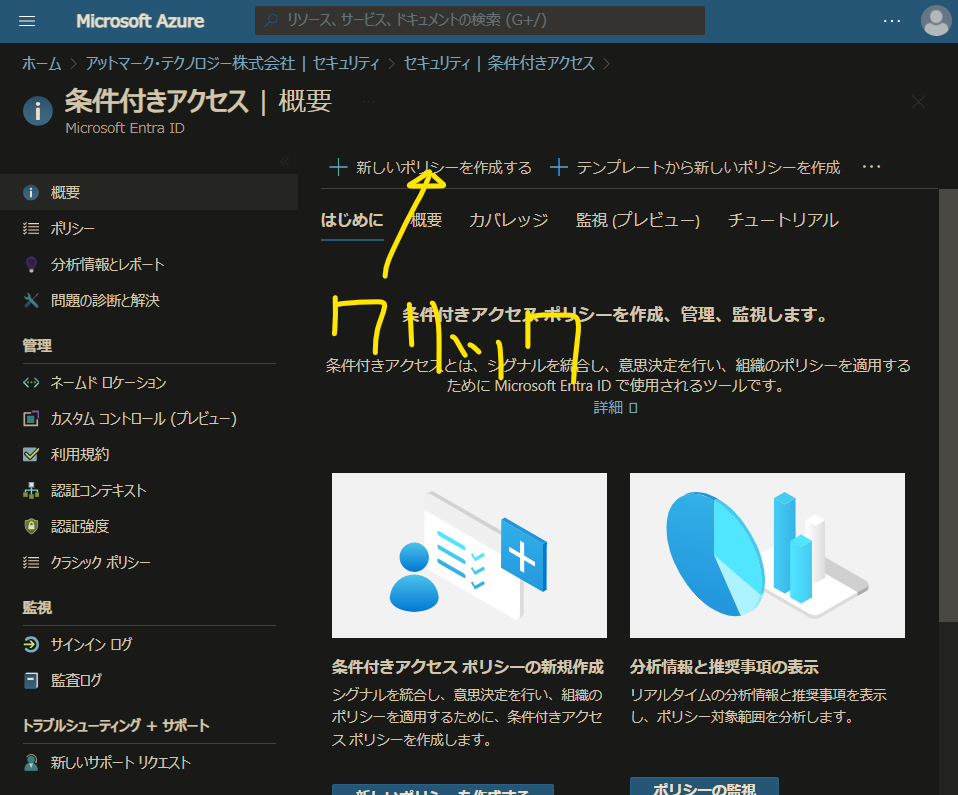Click テンプレートから新しいポリシーを作成 text
958x795 pixels.
tap(709, 167)
